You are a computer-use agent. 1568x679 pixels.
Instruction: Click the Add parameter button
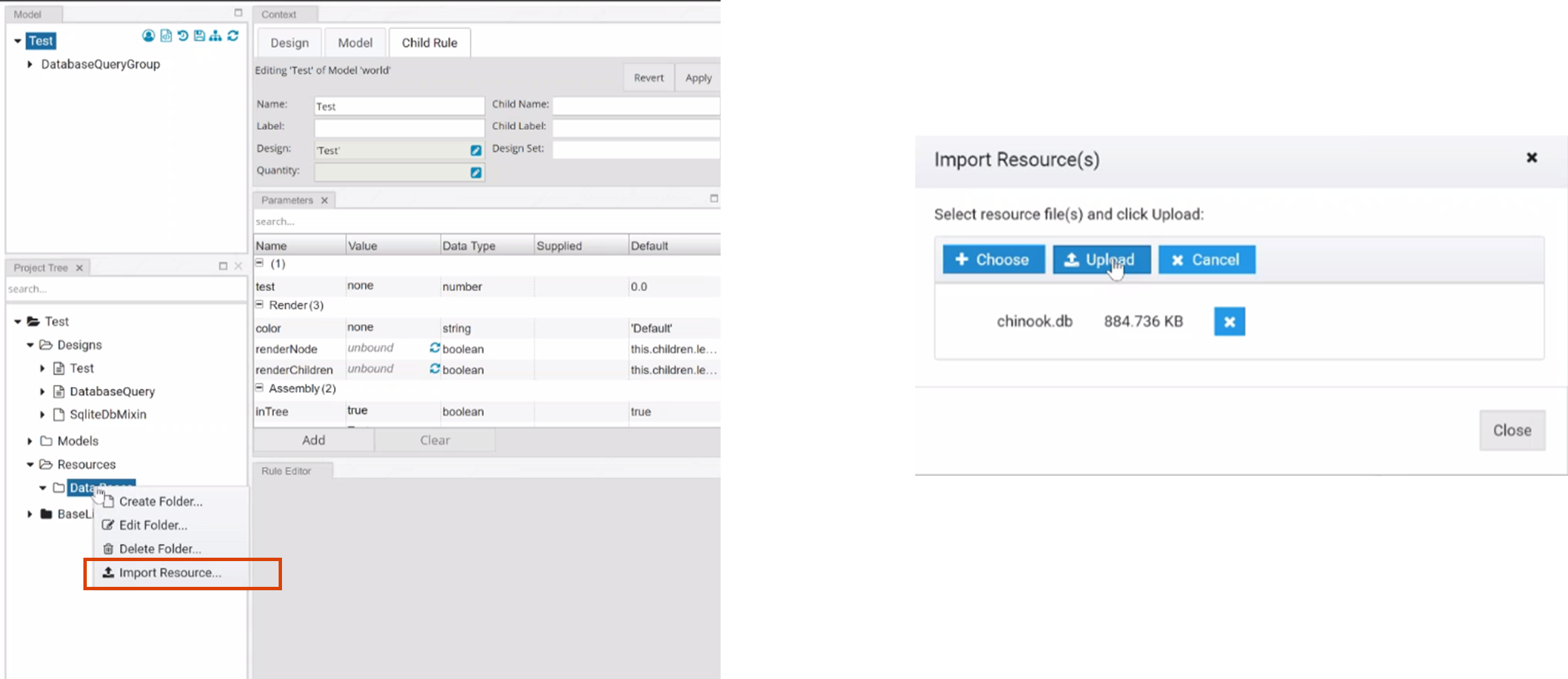click(314, 440)
